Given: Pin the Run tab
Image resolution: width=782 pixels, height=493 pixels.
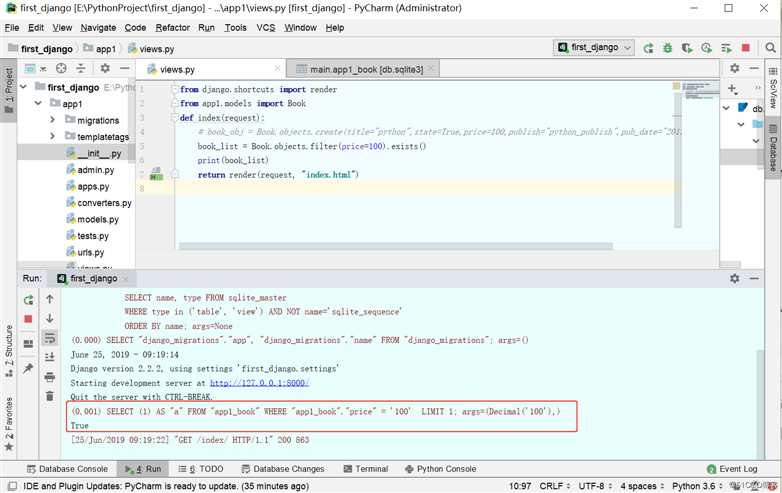Looking at the screenshot, I should [x=28, y=368].
